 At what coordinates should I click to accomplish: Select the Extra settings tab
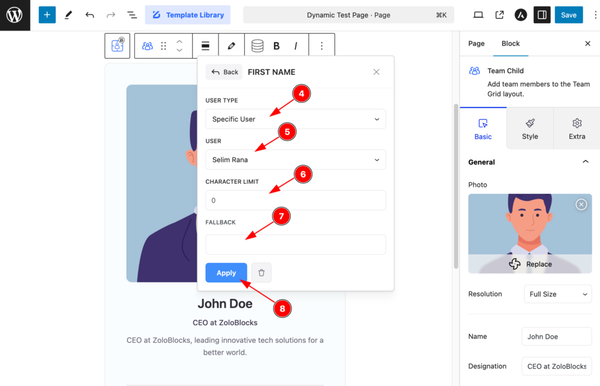tap(577, 129)
